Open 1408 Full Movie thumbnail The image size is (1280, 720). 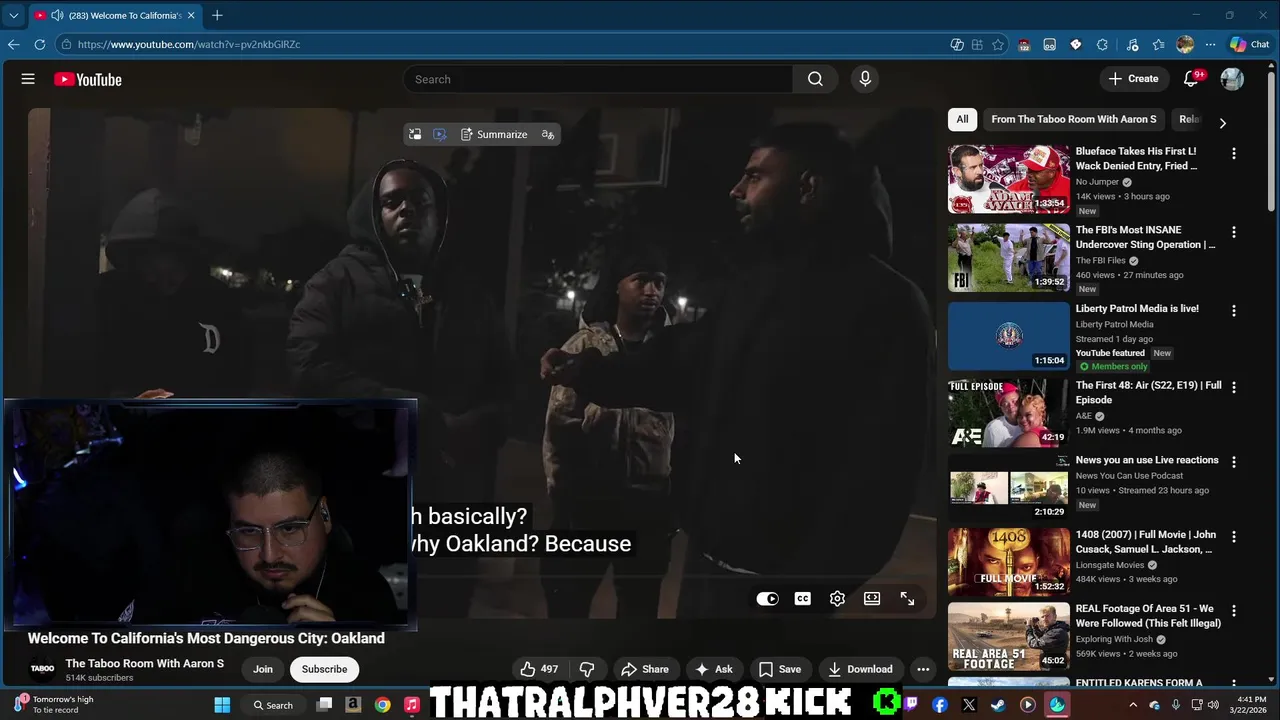tap(1008, 562)
